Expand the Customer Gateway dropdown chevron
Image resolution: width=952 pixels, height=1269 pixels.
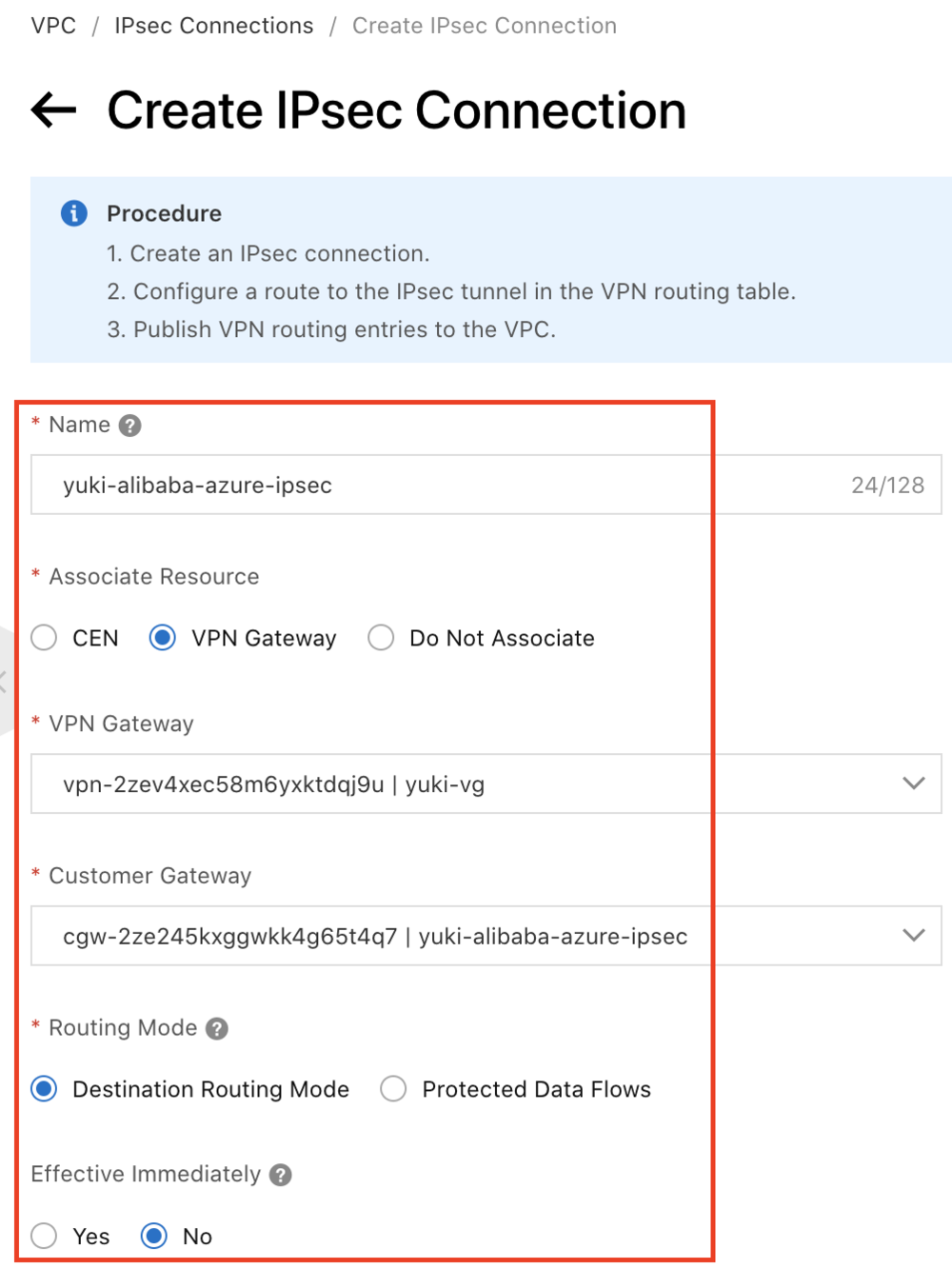pyautogui.click(x=913, y=935)
